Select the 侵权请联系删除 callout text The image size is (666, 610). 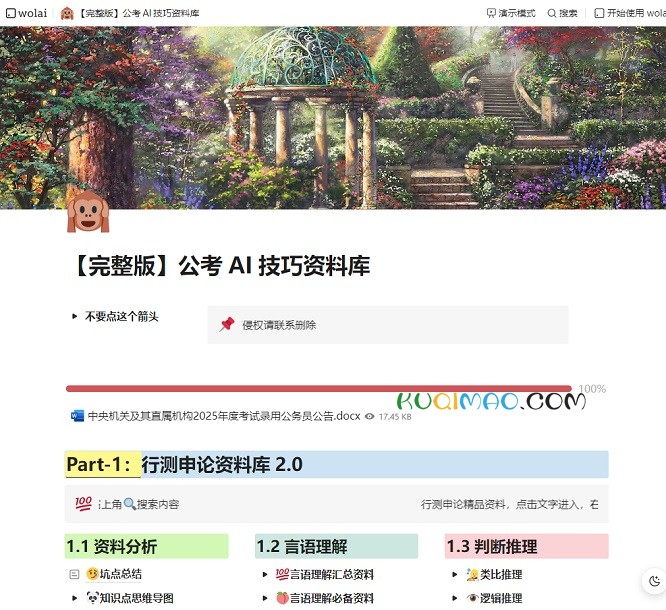(279, 325)
